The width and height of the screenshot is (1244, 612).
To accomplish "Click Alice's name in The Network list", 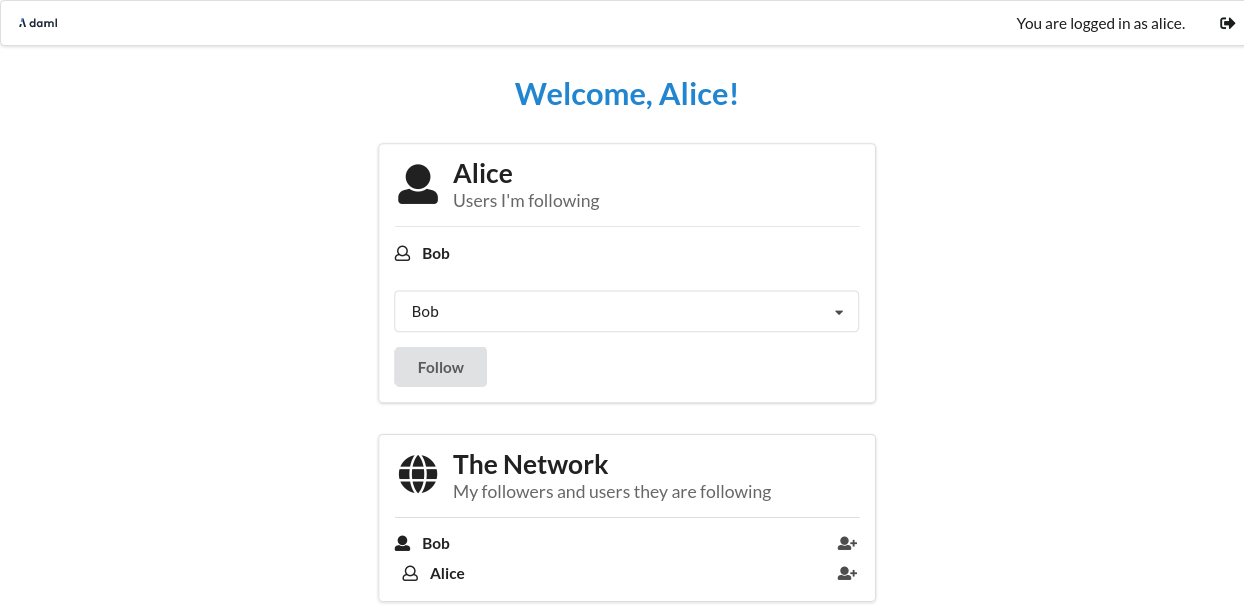I will point(446,573).
